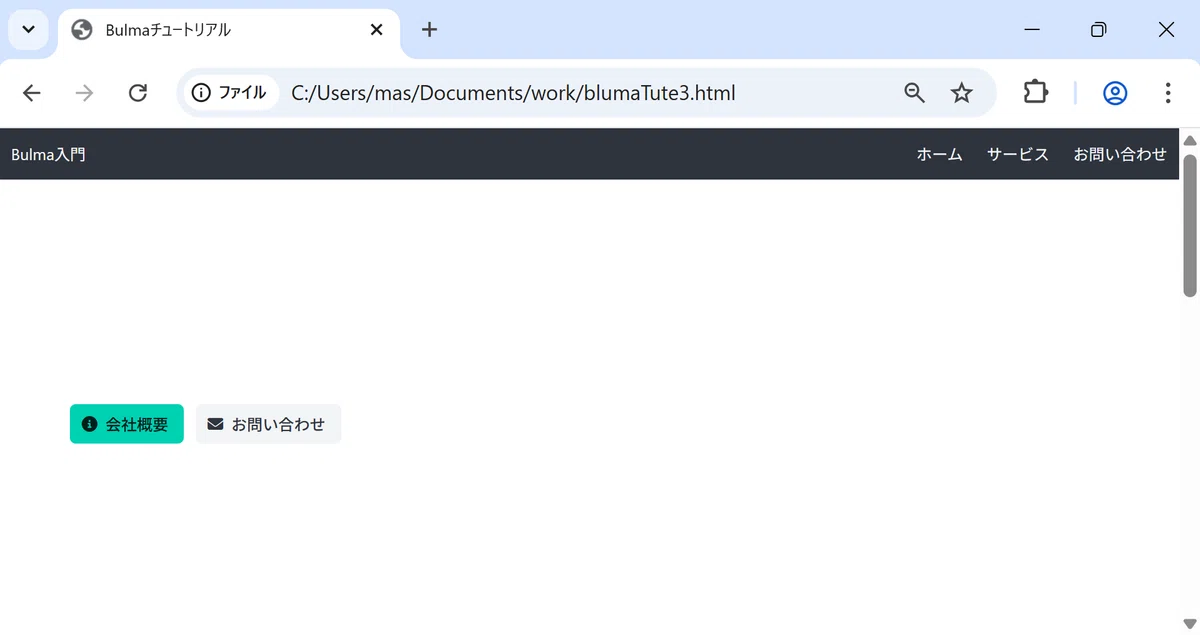Click the forward navigation arrow
The width and height of the screenshot is (1200, 635).
85,93
